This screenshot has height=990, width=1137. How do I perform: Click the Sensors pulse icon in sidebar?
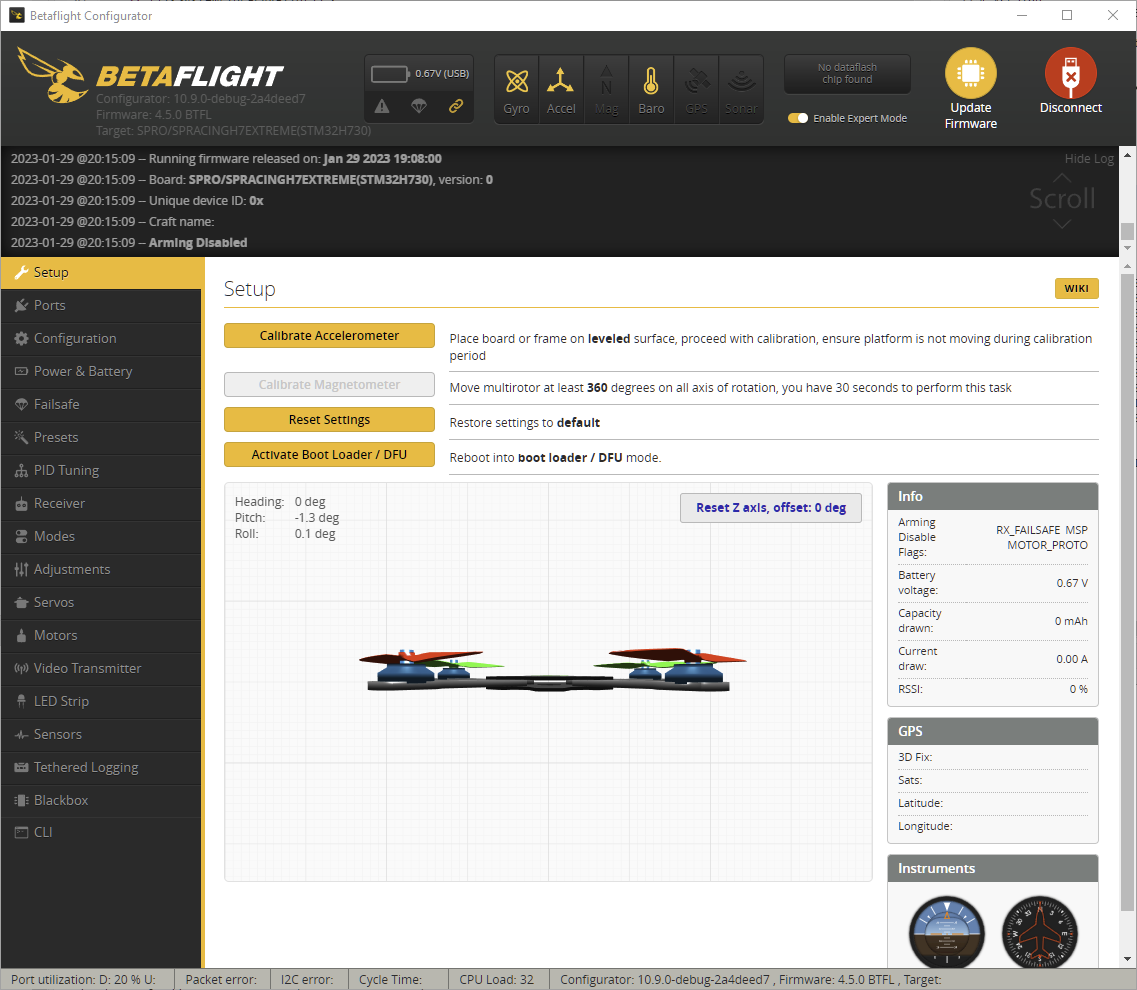point(21,735)
